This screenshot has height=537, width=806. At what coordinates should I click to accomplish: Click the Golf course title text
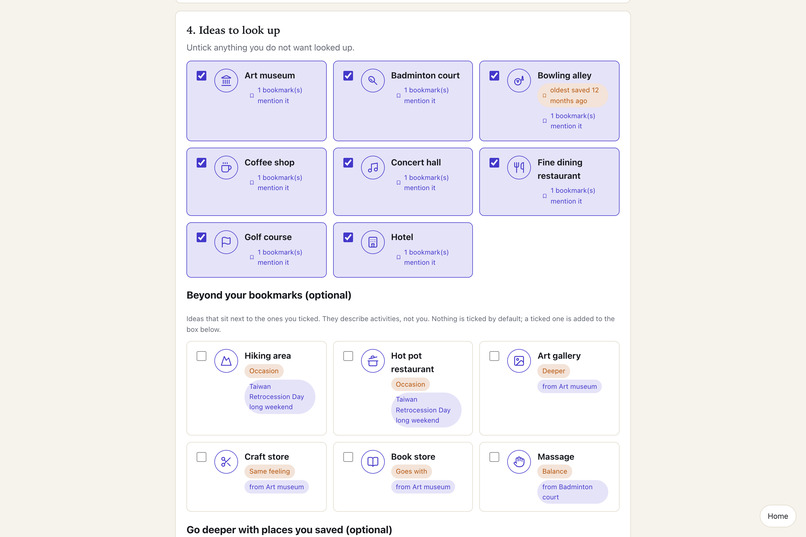(x=268, y=237)
